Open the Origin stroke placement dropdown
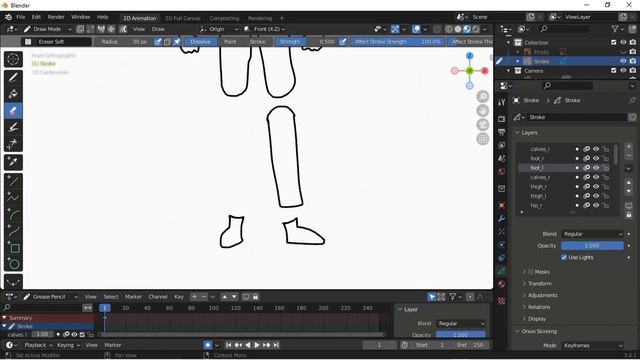 218,29
